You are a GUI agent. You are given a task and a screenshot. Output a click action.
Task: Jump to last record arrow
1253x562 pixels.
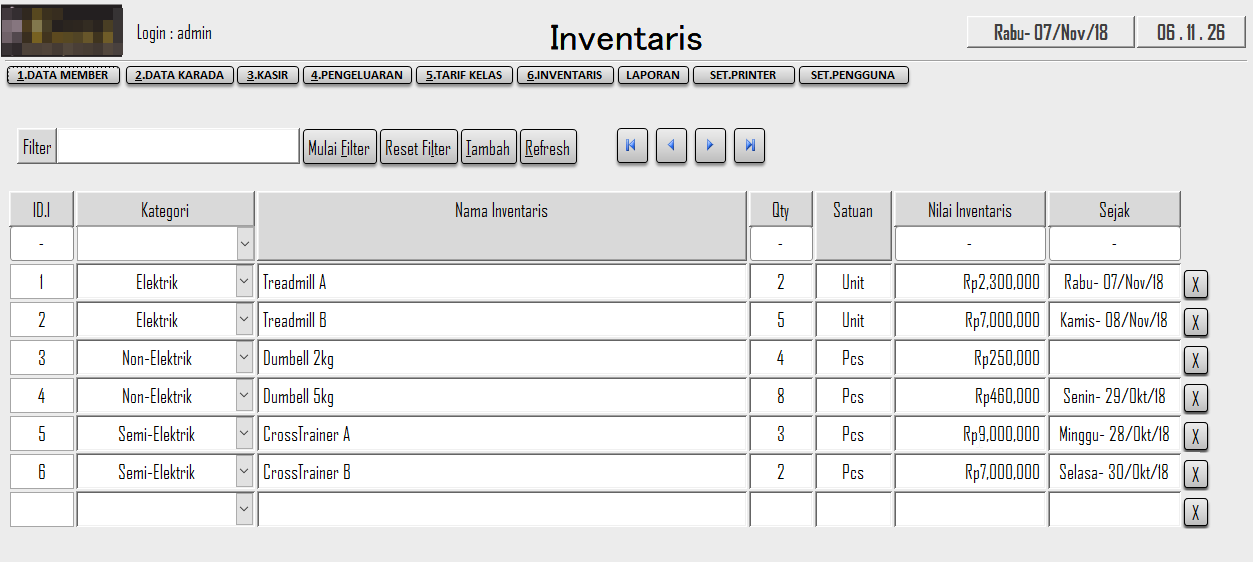point(749,146)
